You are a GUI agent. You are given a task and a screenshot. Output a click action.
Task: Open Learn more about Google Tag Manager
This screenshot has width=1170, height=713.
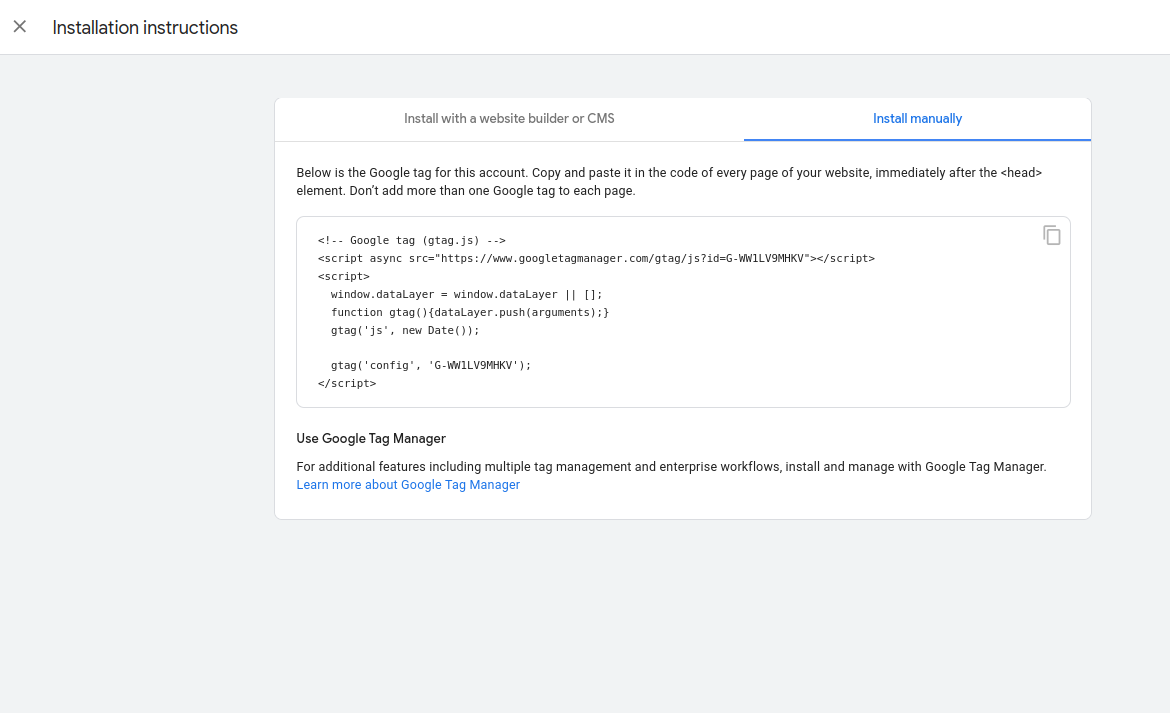408,485
